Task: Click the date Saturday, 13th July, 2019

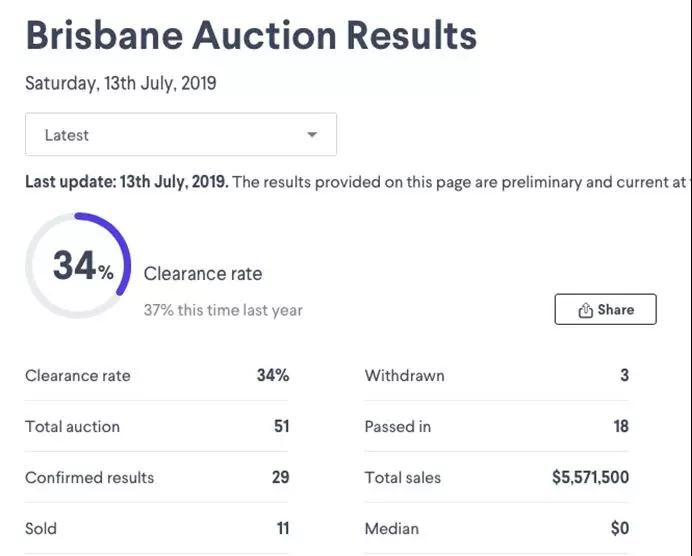Action: (x=120, y=83)
